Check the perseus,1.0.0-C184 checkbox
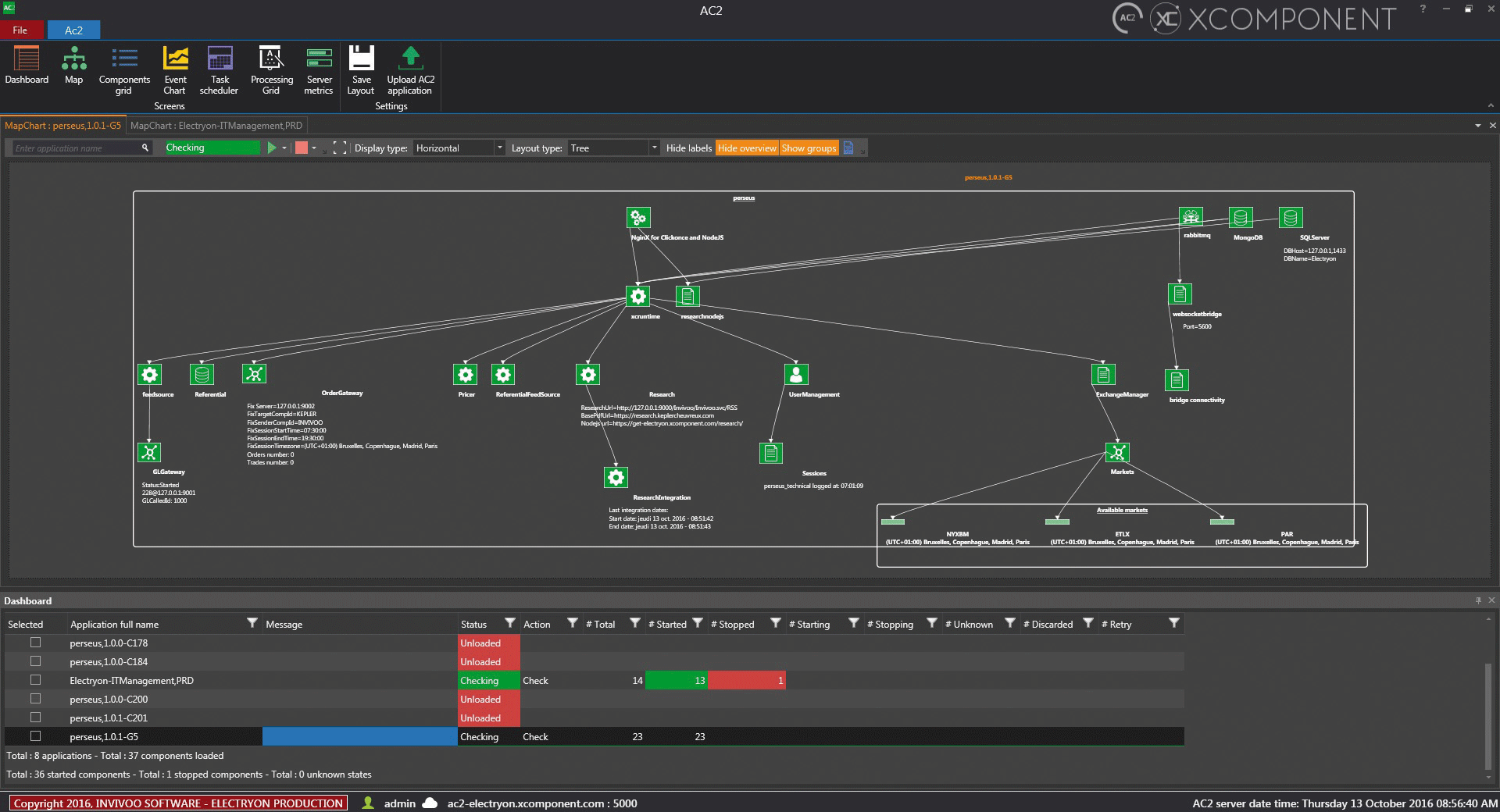The image size is (1500, 812). (x=35, y=661)
